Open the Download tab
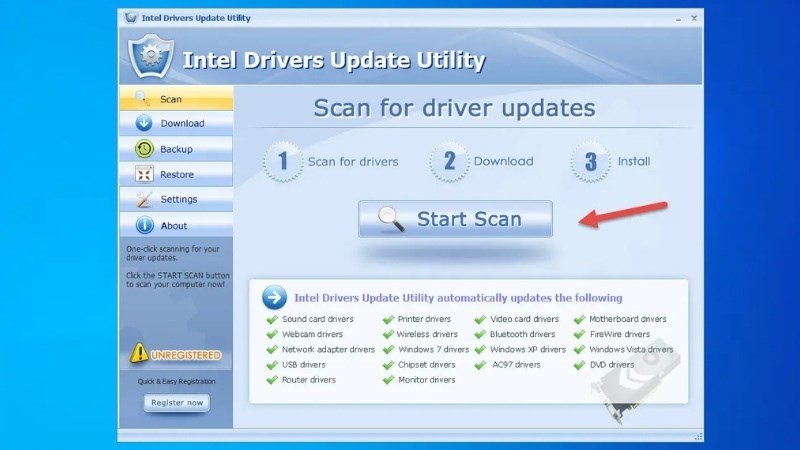The height and width of the screenshot is (450, 800). [177, 123]
